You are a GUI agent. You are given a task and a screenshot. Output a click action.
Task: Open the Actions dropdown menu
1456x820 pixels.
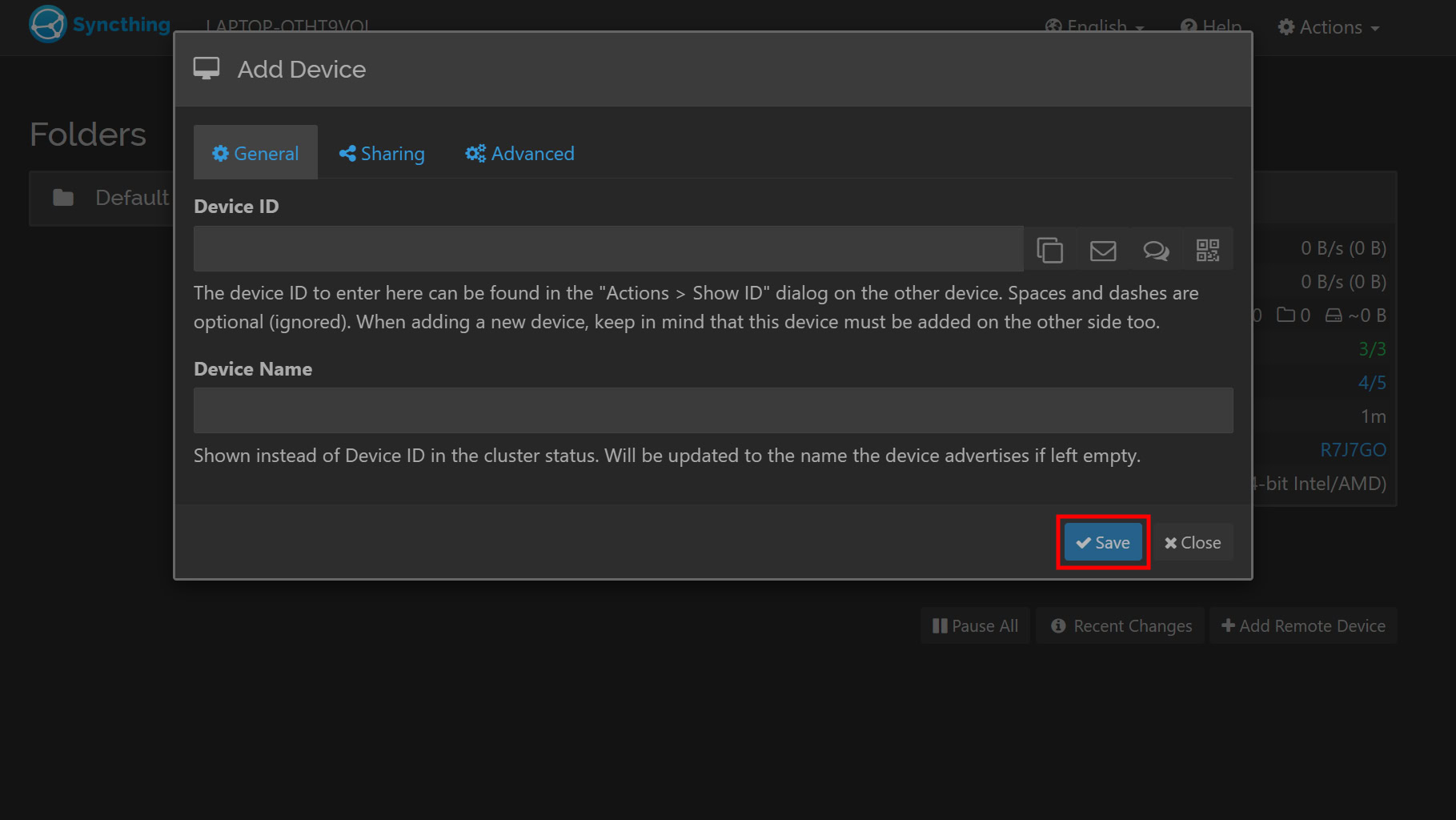coord(1329,27)
